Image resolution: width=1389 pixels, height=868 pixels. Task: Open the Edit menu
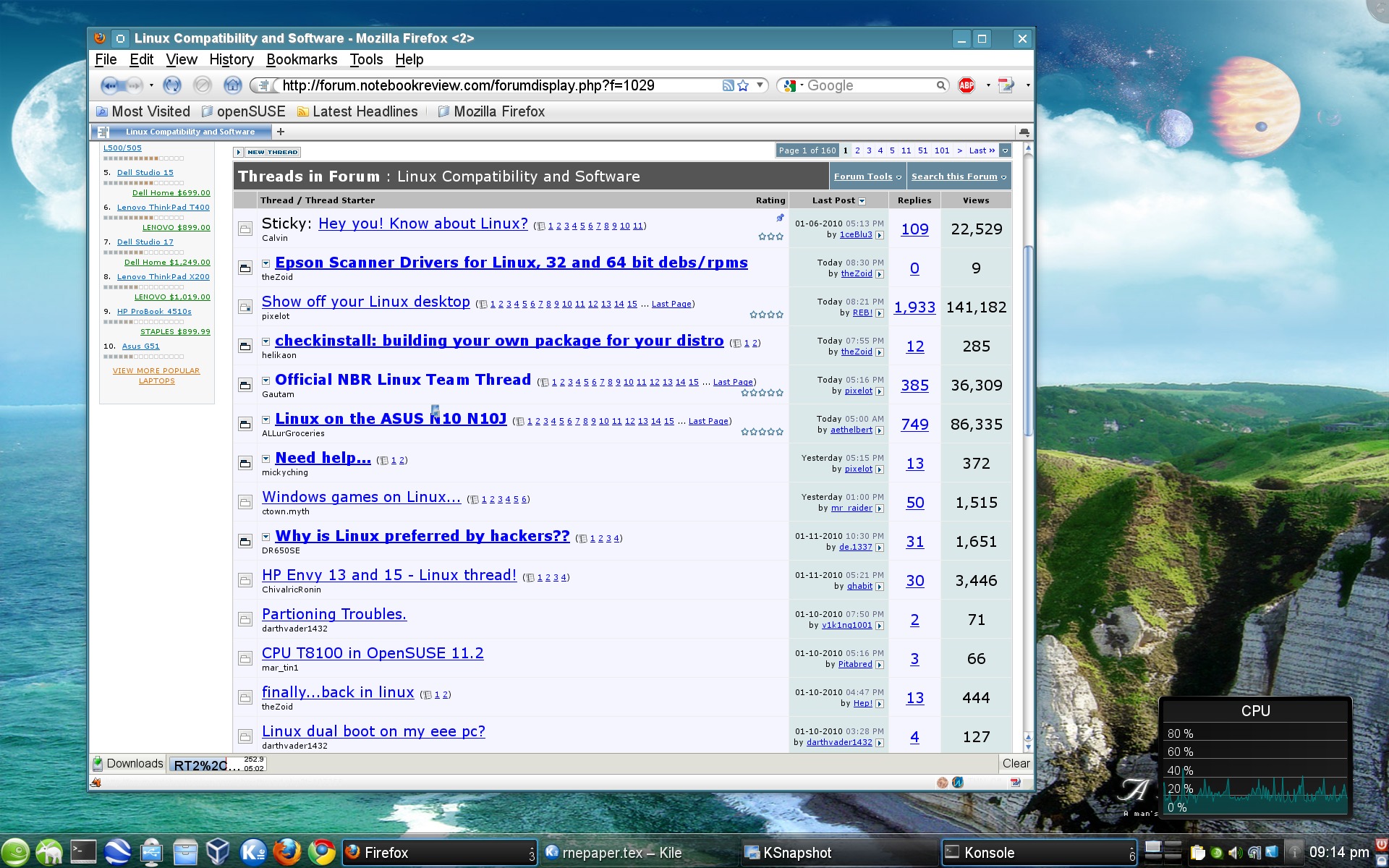[141, 59]
